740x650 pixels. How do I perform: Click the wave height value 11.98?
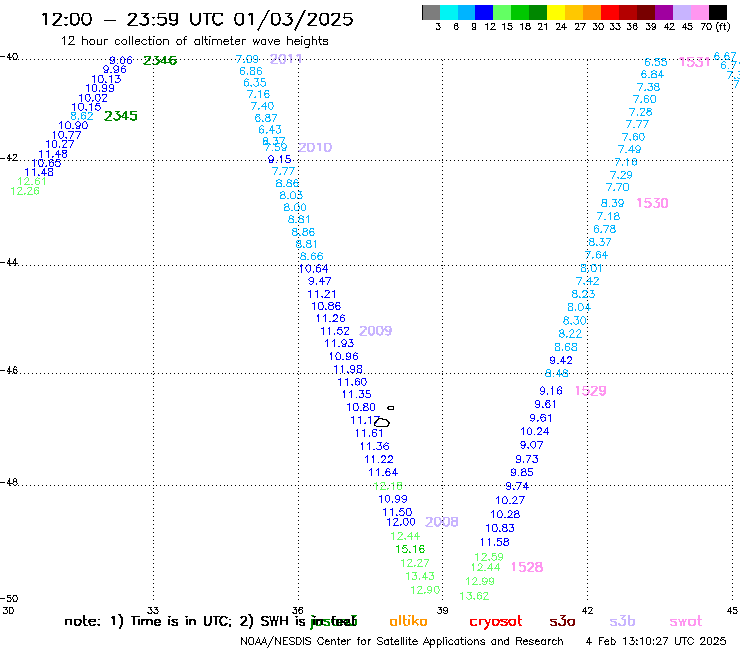pyautogui.click(x=348, y=369)
